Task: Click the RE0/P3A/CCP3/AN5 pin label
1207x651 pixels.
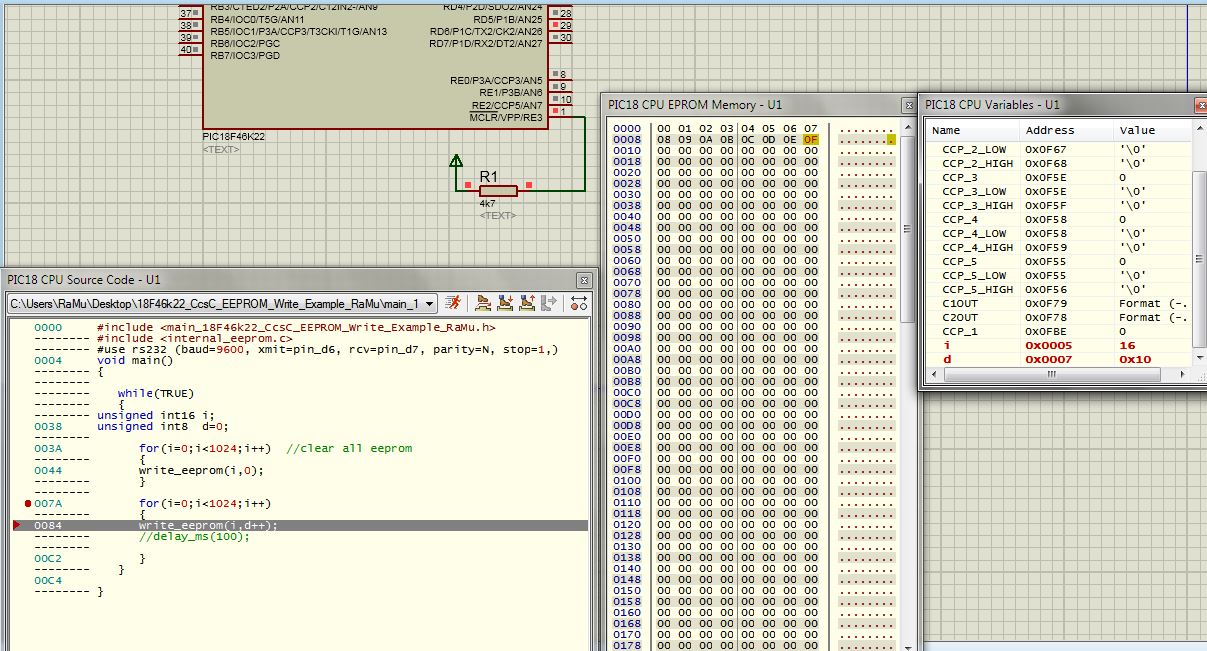Action: click(x=496, y=80)
